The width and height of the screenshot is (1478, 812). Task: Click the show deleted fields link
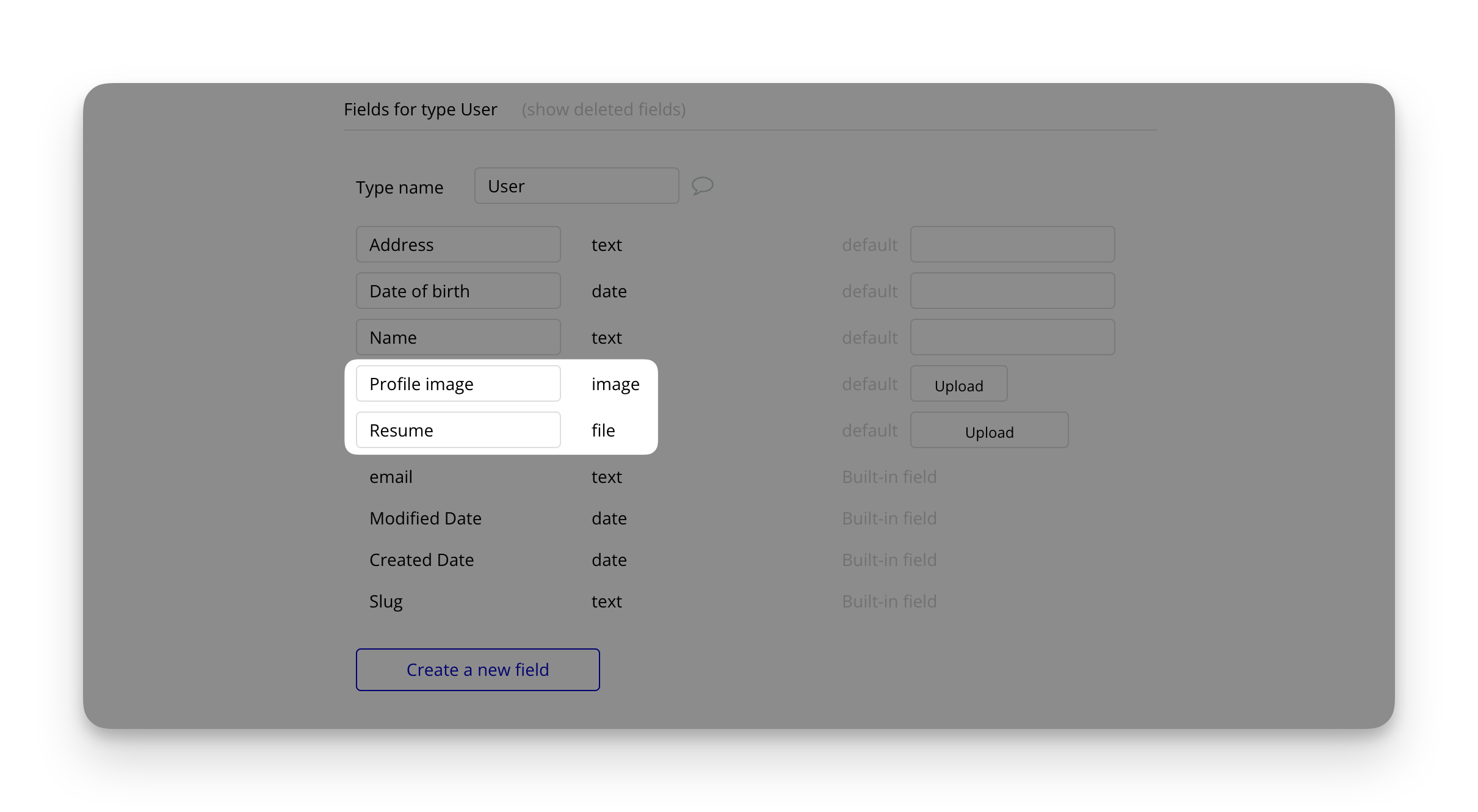603,109
